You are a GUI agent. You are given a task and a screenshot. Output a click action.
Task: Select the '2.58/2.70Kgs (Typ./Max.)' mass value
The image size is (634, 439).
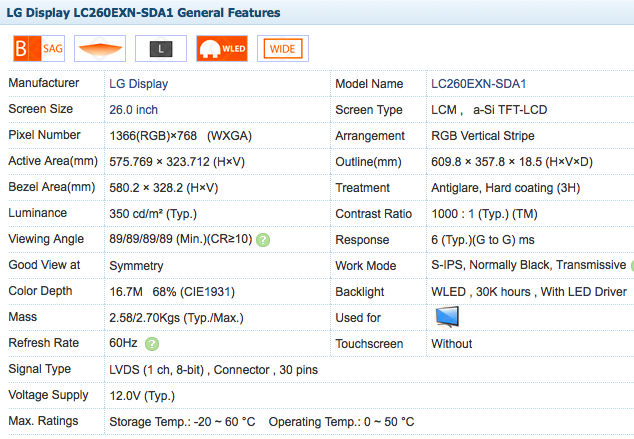coord(176,318)
